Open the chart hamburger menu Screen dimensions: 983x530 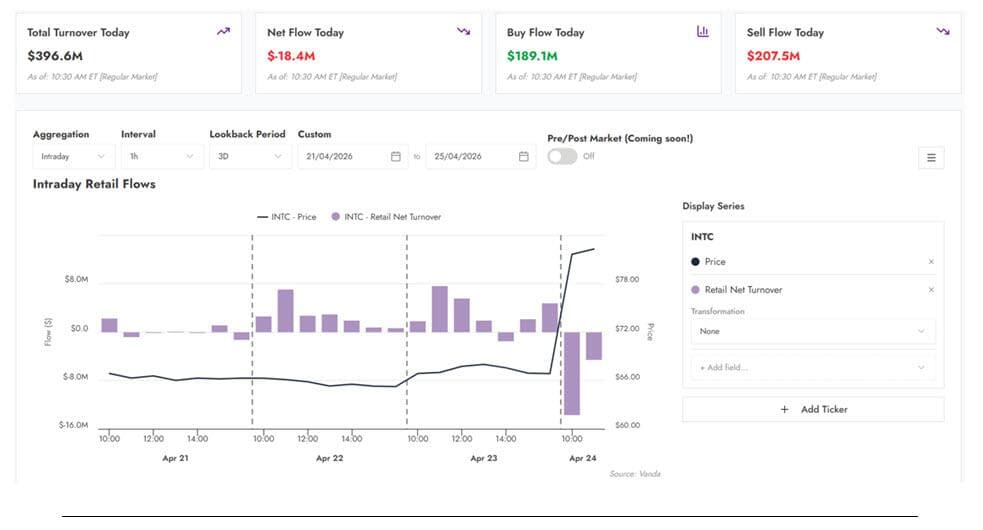click(931, 158)
